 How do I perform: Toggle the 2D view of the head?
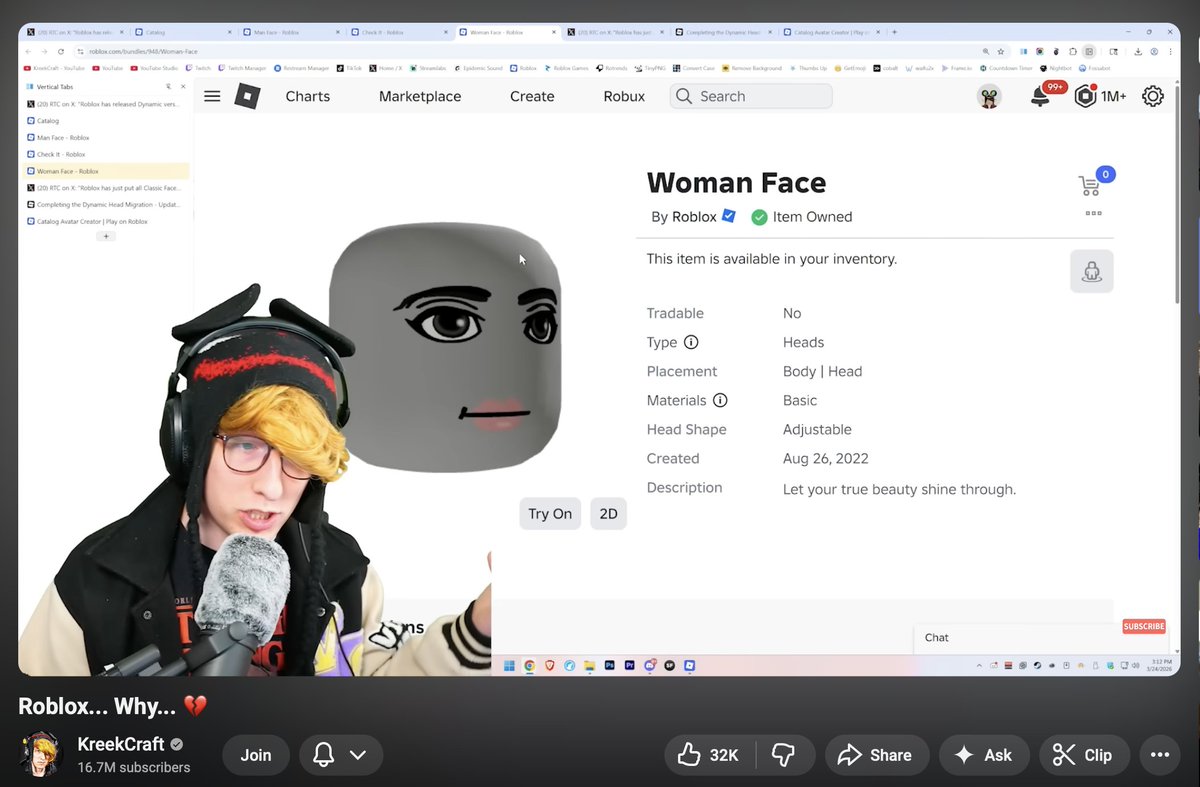click(608, 513)
